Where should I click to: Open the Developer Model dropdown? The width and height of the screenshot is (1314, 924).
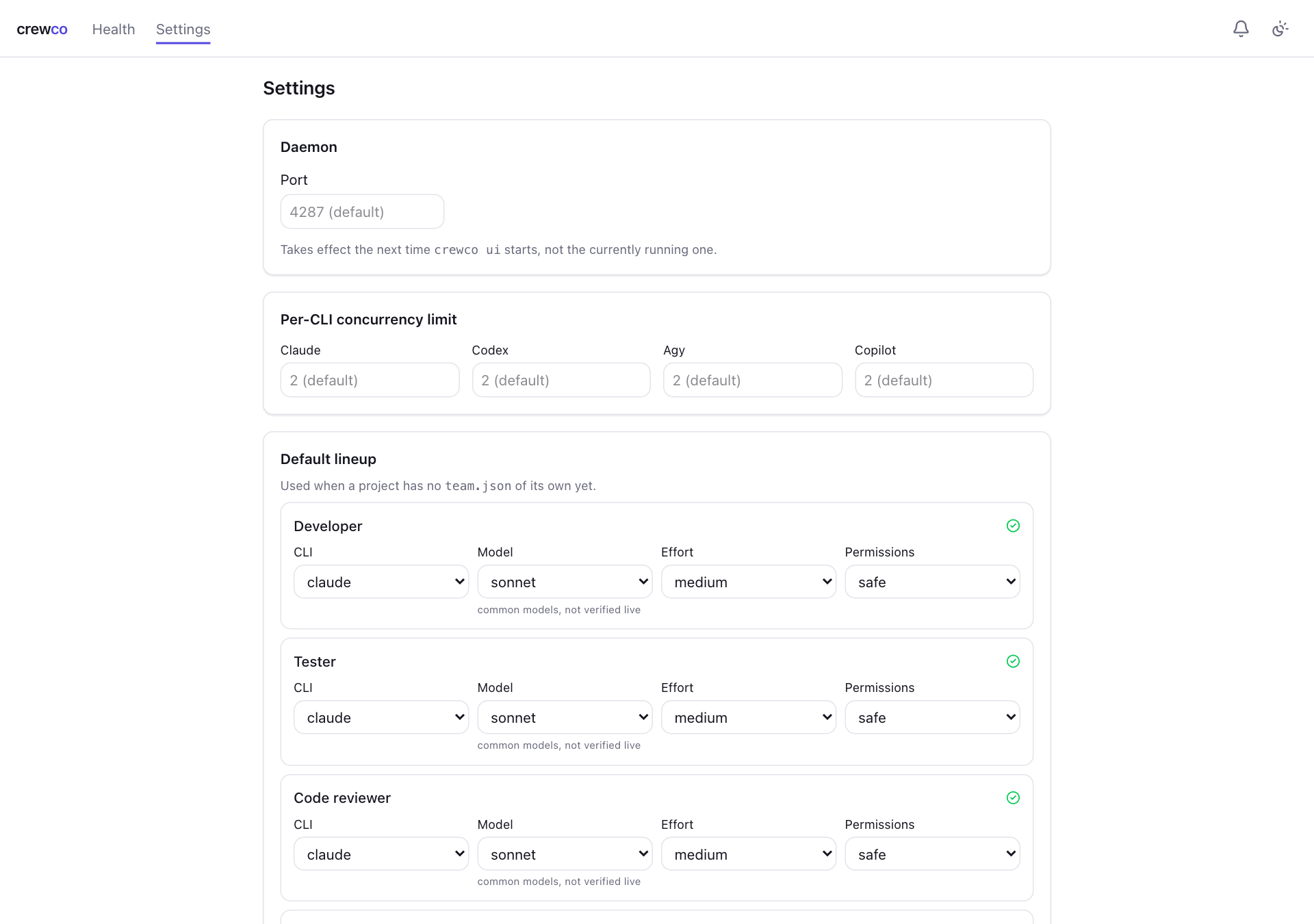[565, 582]
